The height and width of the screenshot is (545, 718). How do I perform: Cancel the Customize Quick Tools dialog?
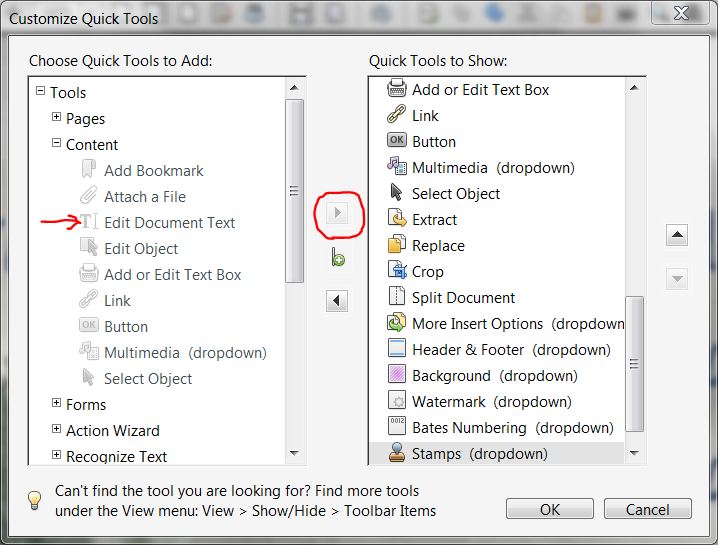647,509
